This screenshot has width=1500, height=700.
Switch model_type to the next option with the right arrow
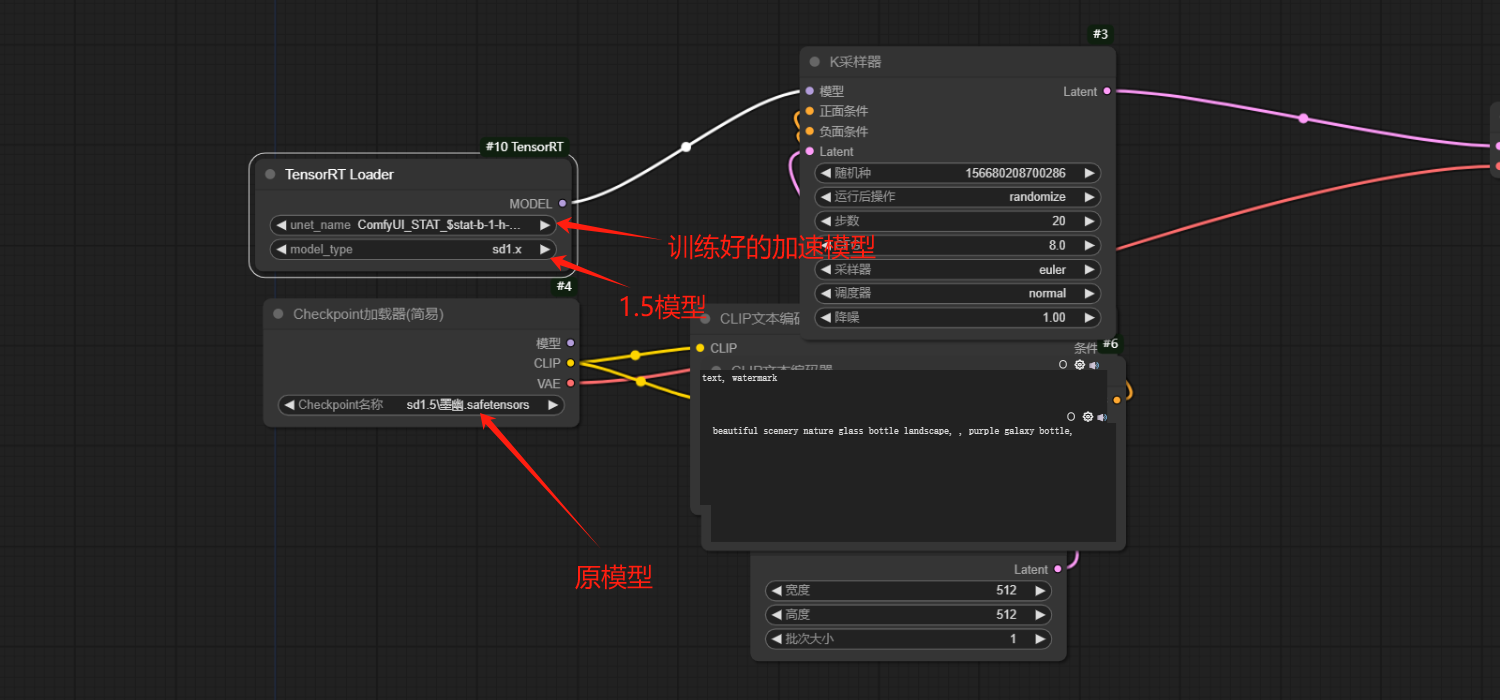coord(545,249)
